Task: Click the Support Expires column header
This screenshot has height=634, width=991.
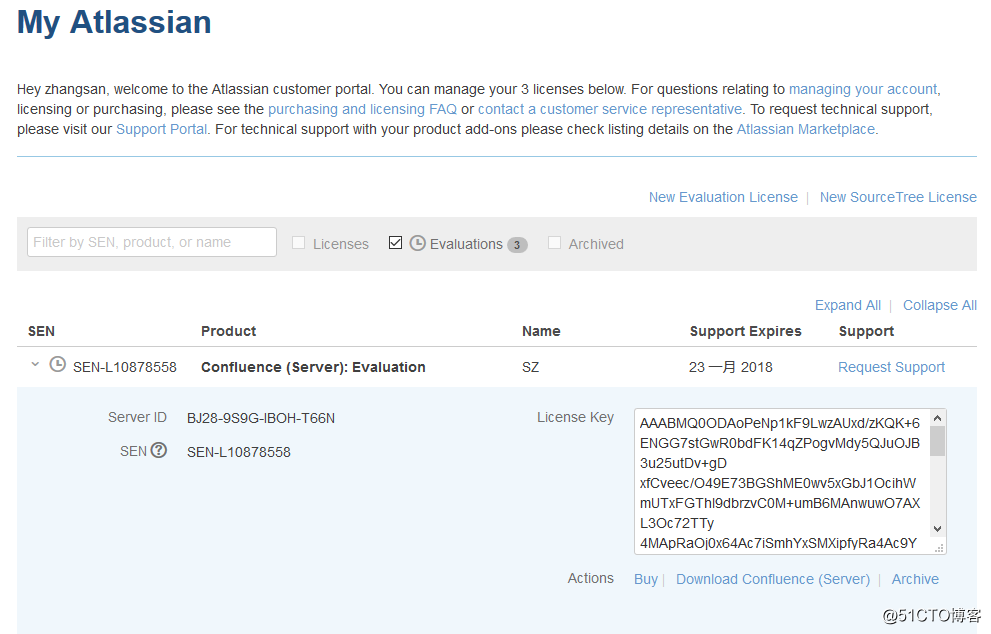Action: [745, 331]
